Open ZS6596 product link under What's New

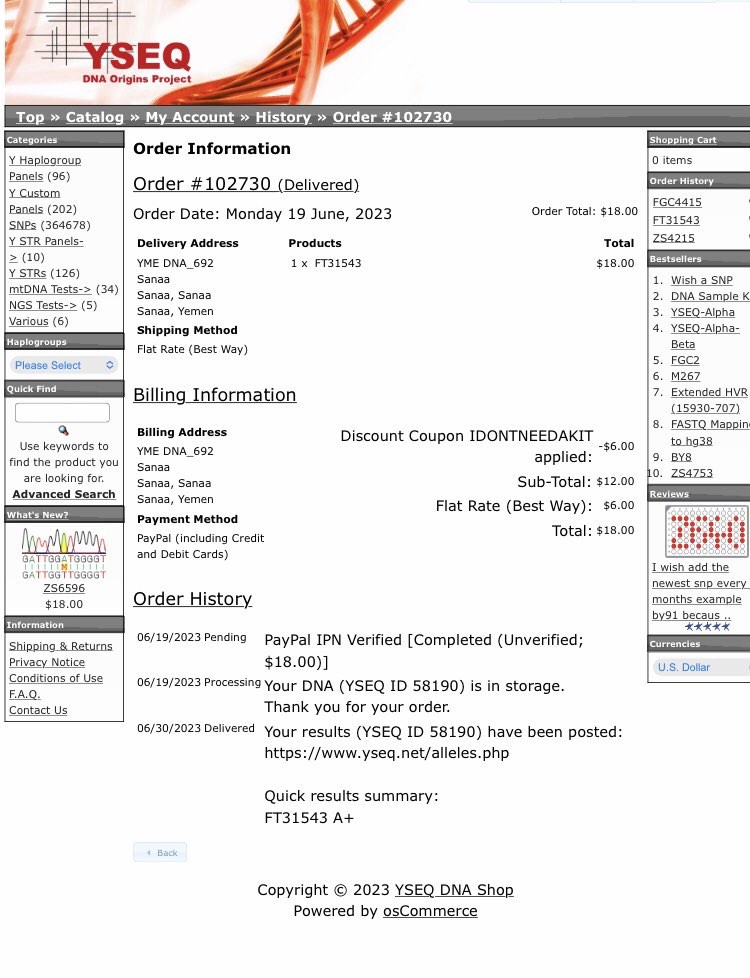click(64, 588)
